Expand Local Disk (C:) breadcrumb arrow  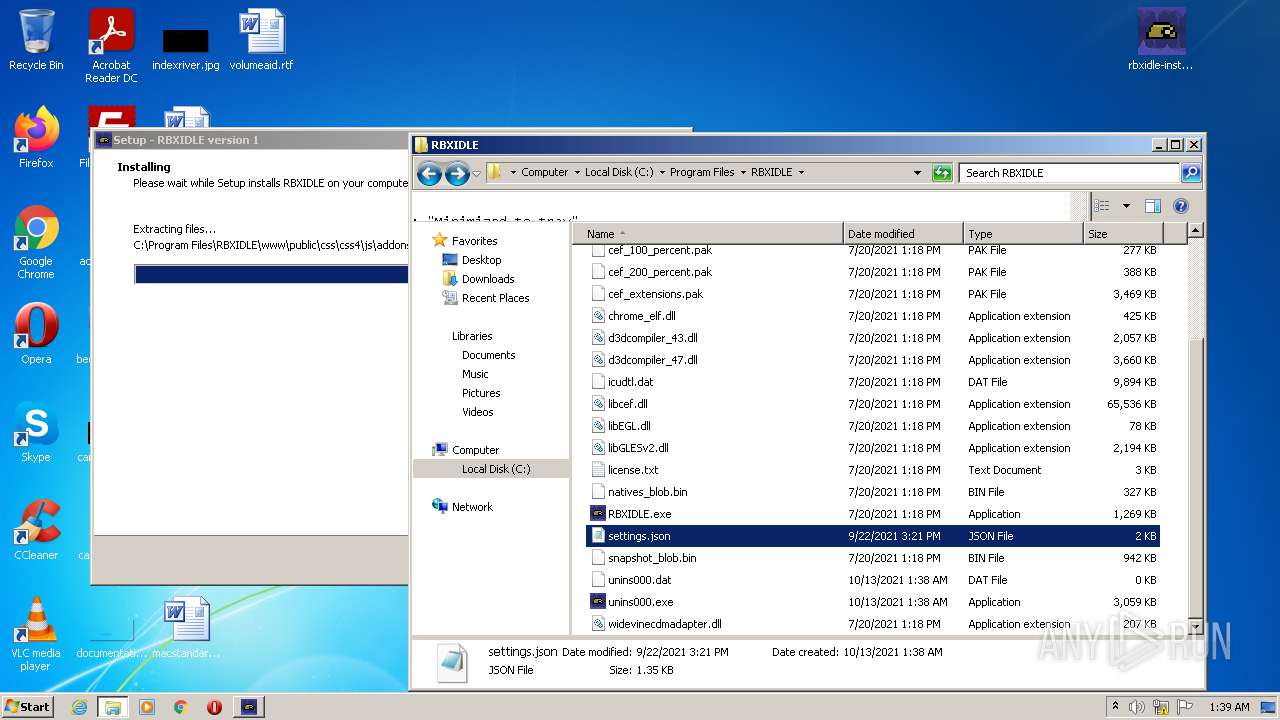(x=661, y=172)
